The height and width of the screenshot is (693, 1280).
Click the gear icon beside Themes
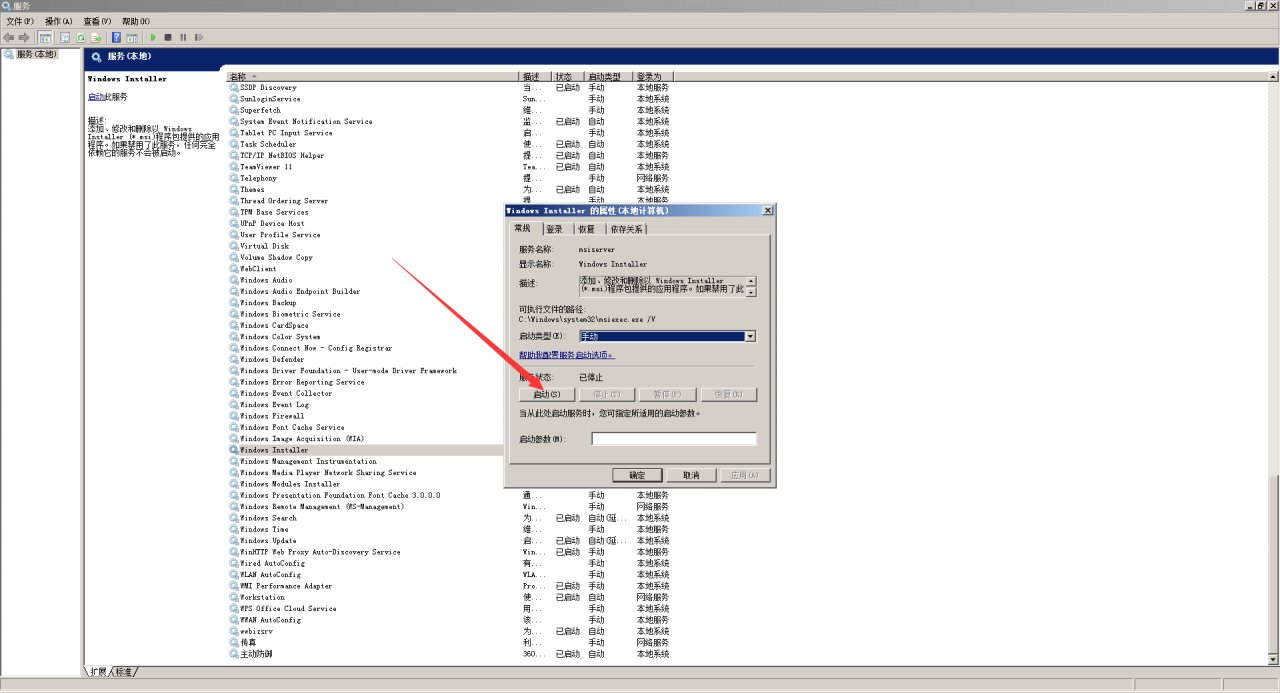pyautogui.click(x=234, y=189)
